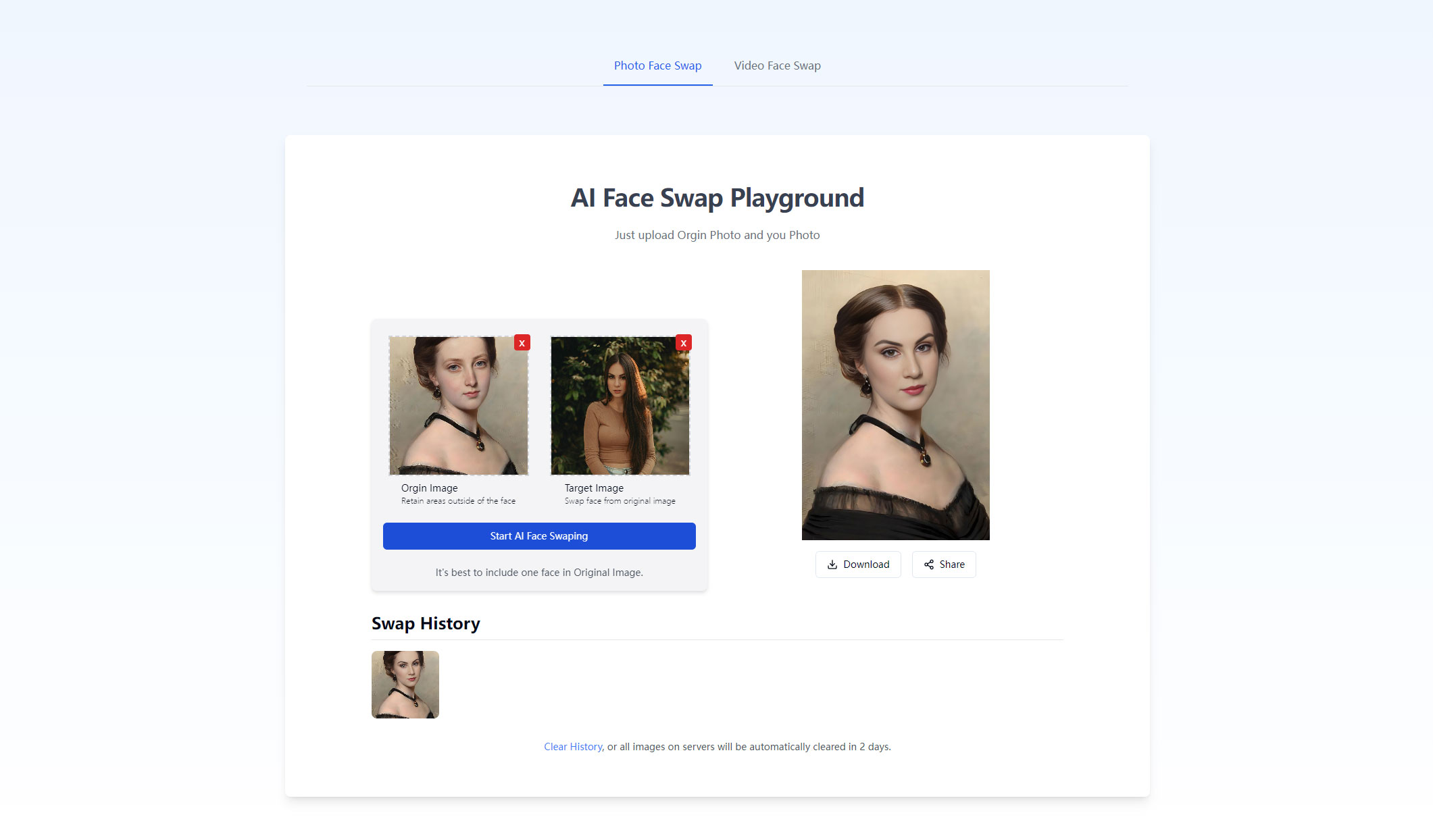Click the Origin Image preview portrait
Image resolution: width=1433 pixels, height=840 pixels.
point(458,405)
